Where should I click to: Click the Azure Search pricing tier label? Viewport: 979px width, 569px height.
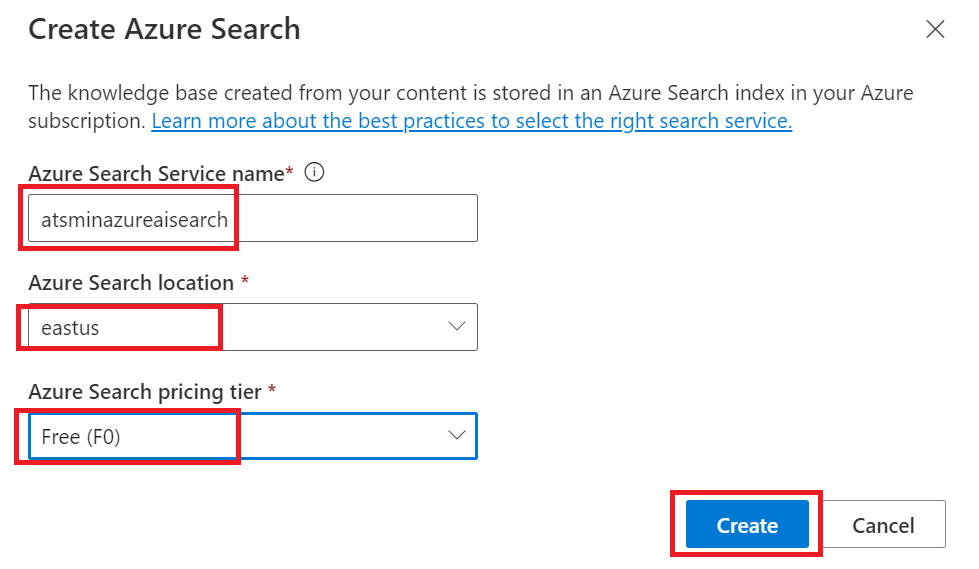point(145,392)
